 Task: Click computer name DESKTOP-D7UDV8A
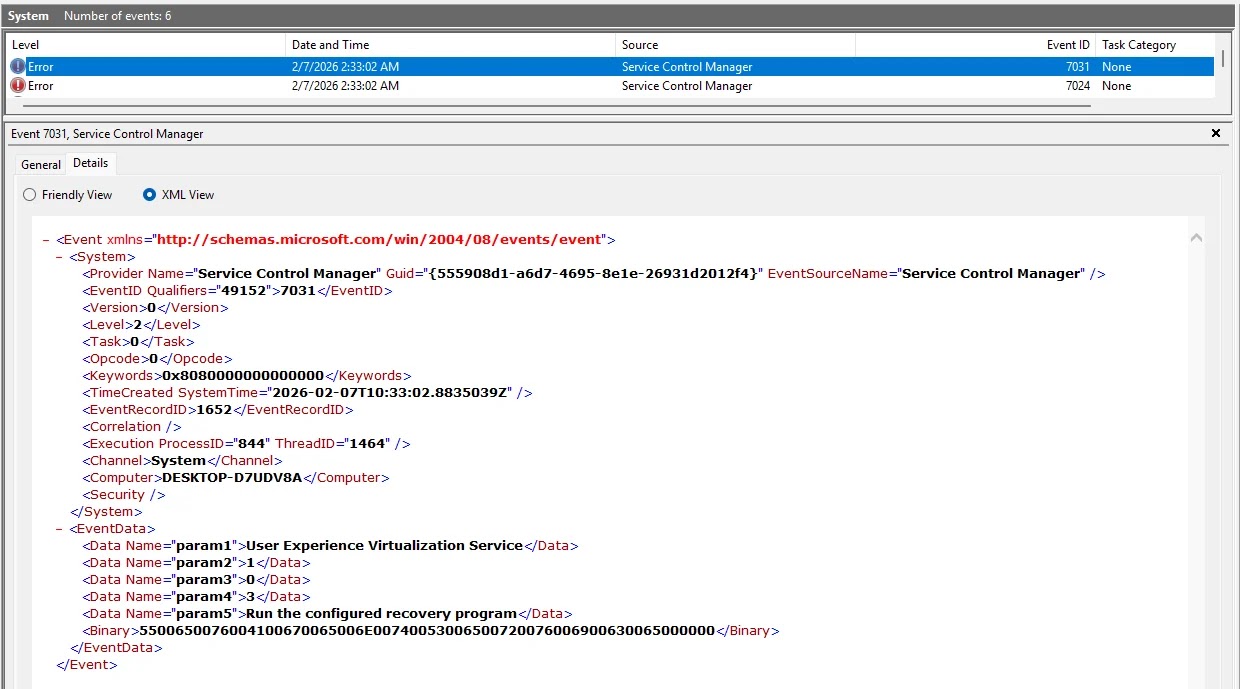point(232,478)
